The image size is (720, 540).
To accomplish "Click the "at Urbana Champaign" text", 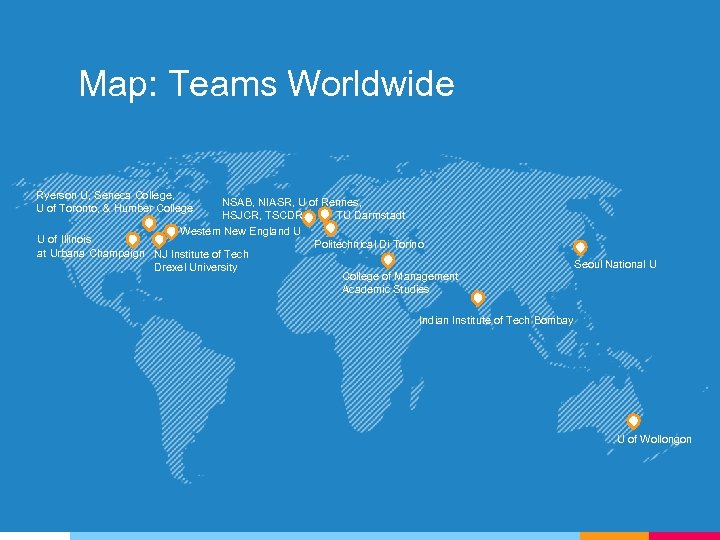I will (90, 253).
